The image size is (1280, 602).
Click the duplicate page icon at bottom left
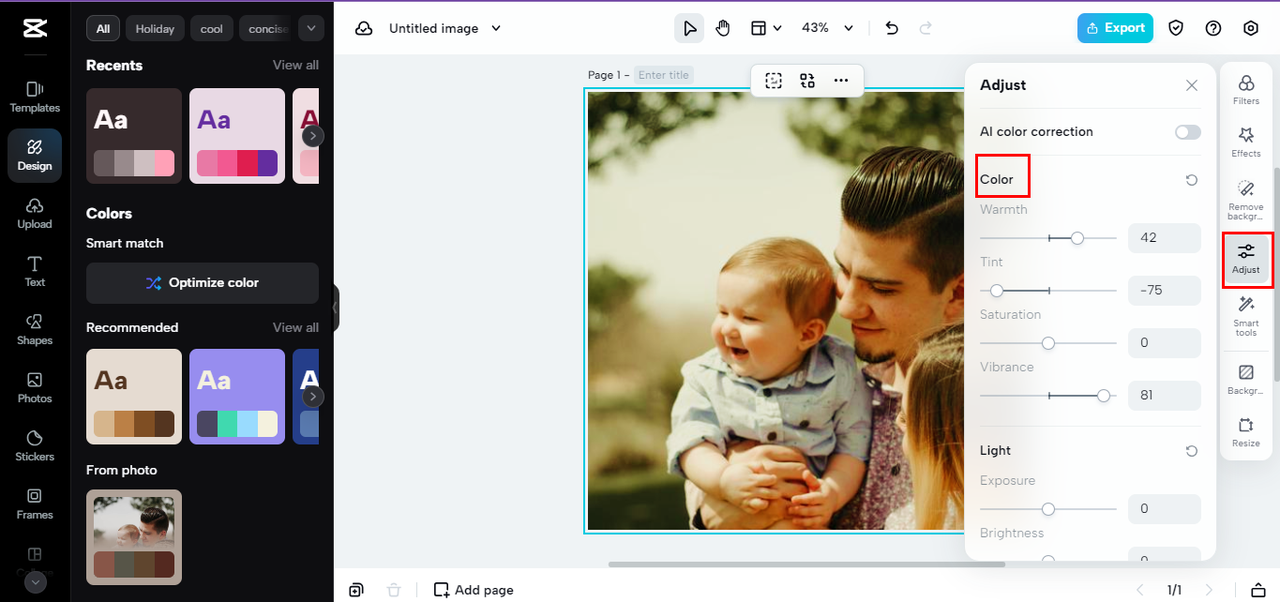coord(357,590)
